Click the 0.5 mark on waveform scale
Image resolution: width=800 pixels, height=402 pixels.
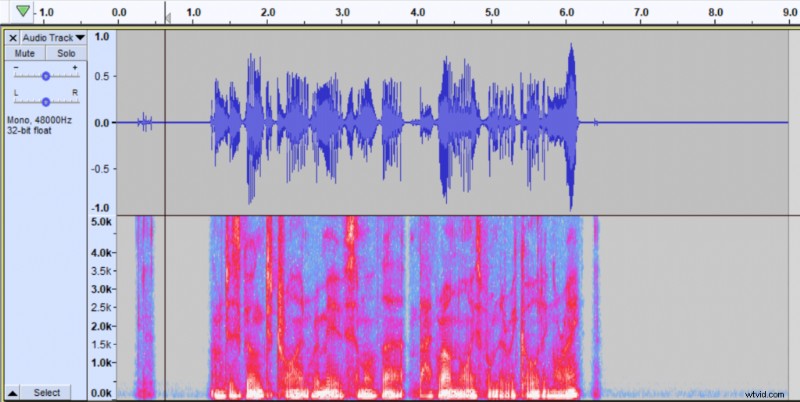pos(102,76)
